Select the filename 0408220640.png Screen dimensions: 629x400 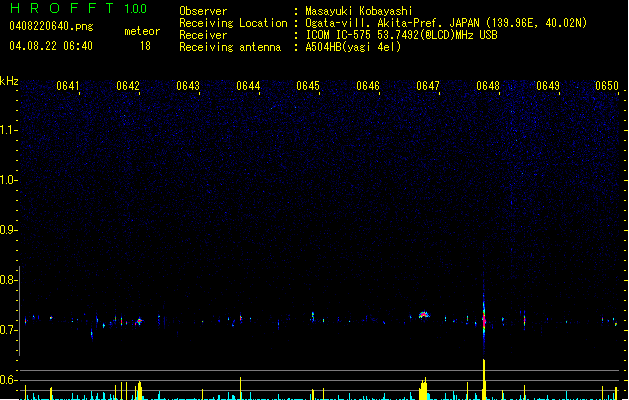[x=51, y=26]
